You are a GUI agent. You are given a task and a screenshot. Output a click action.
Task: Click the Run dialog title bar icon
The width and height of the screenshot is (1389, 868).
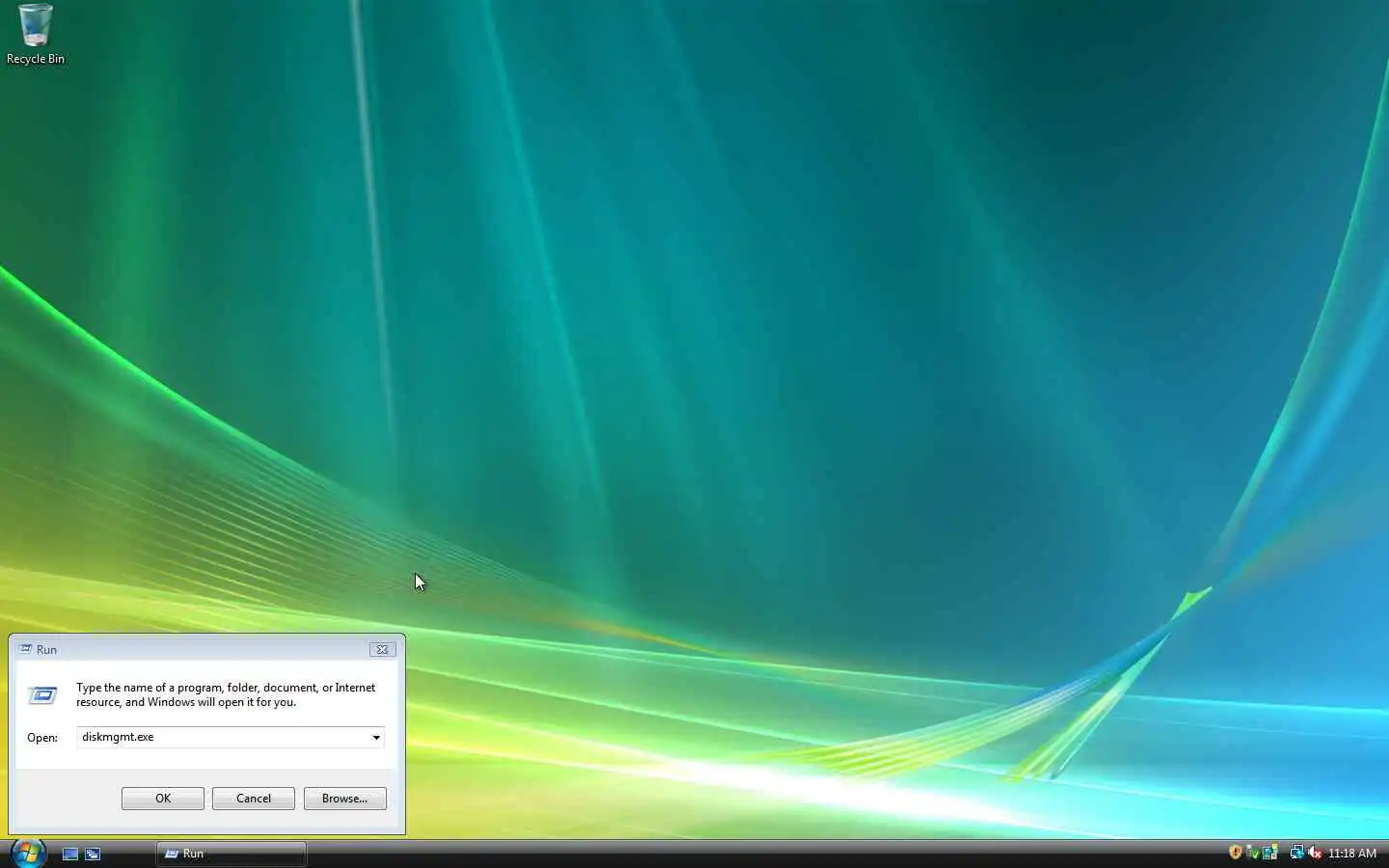[x=26, y=650]
